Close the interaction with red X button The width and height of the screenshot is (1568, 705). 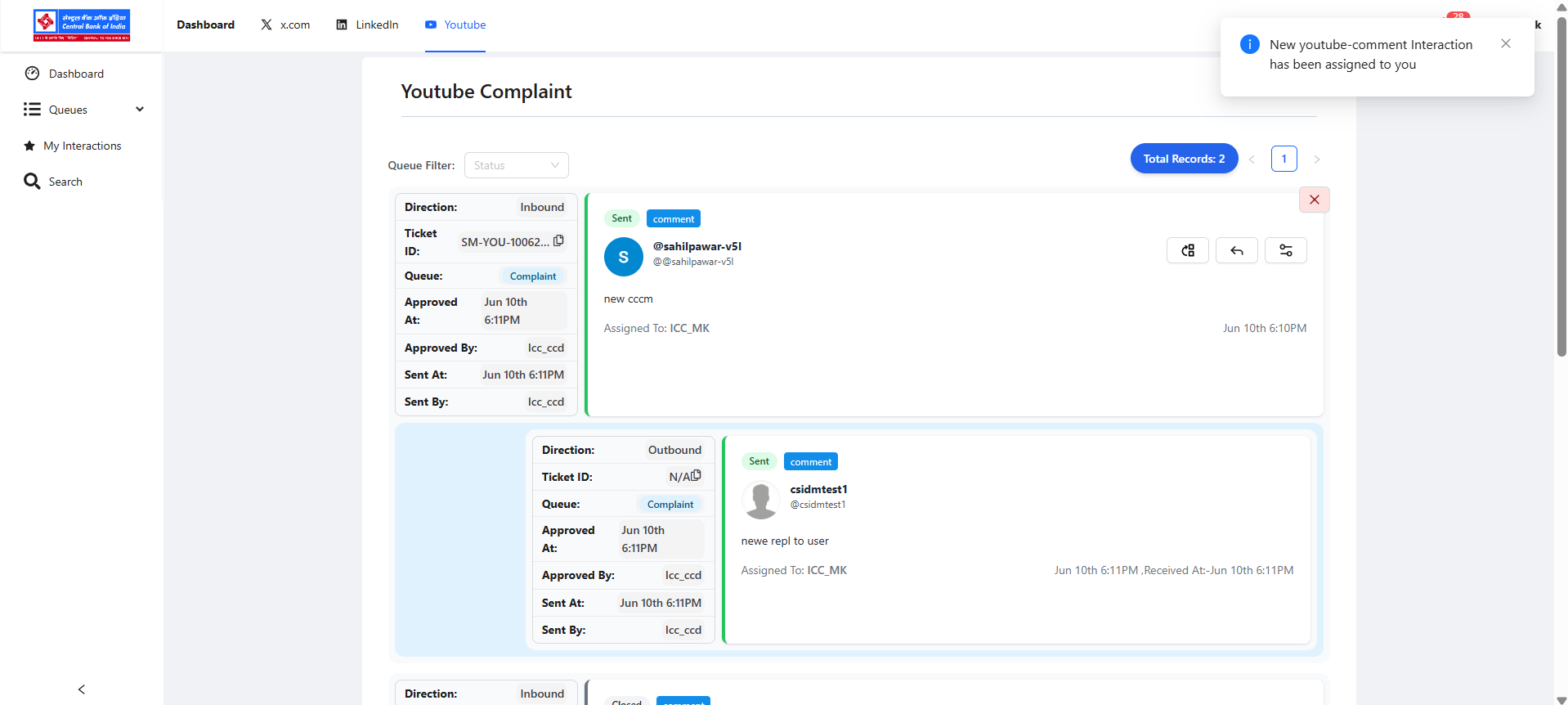pyautogui.click(x=1314, y=200)
